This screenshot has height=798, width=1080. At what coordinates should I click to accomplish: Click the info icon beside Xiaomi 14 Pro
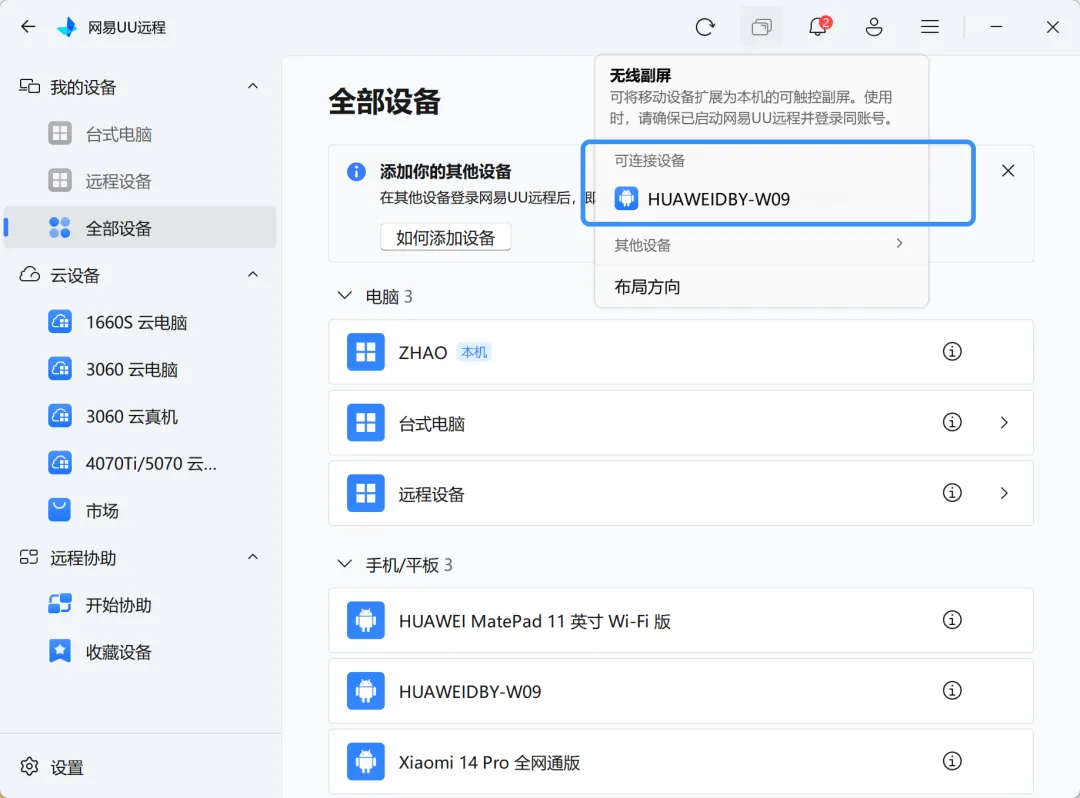click(952, 761)
